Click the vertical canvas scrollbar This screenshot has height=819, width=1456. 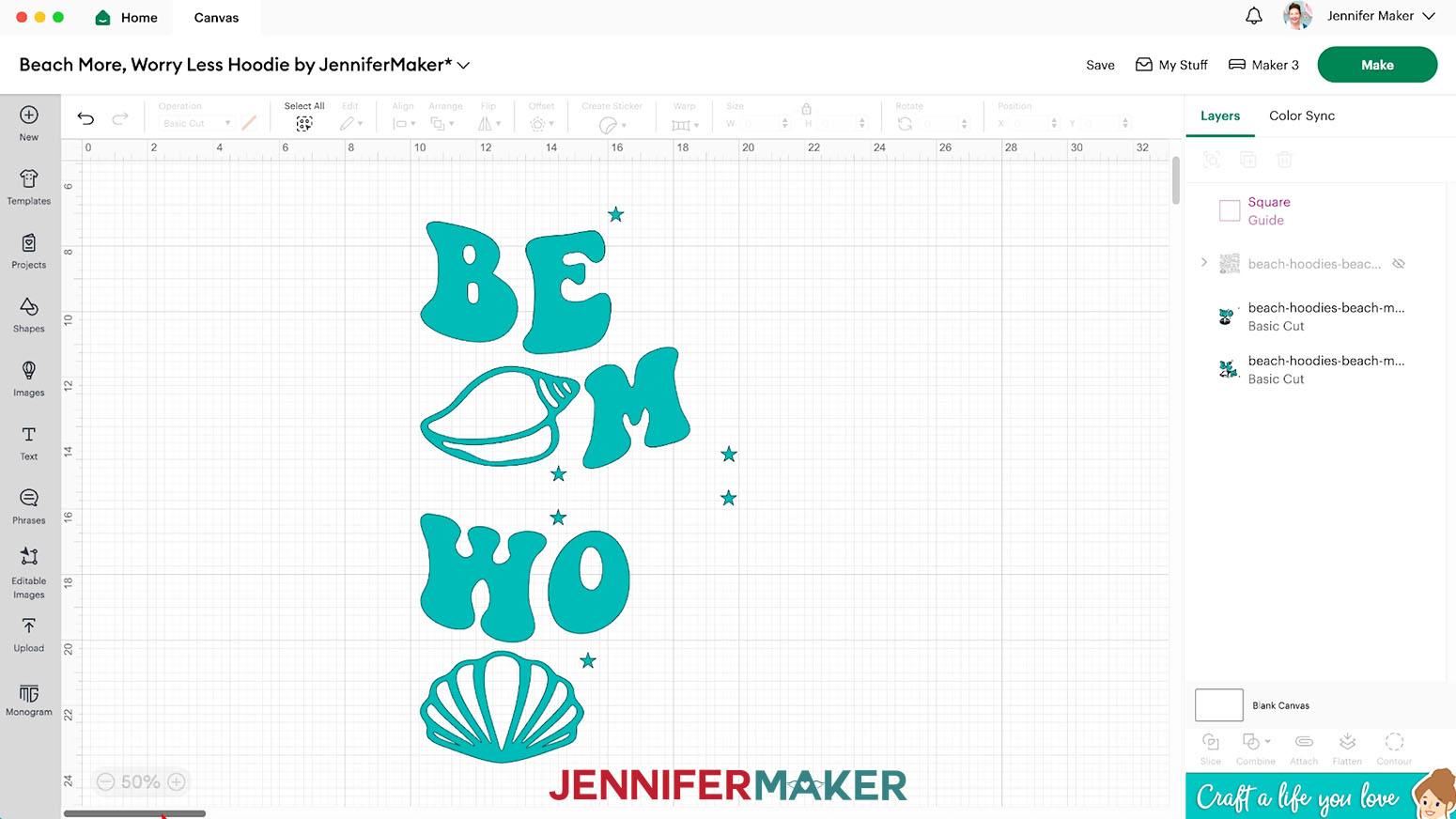(x=1175, y=180)
